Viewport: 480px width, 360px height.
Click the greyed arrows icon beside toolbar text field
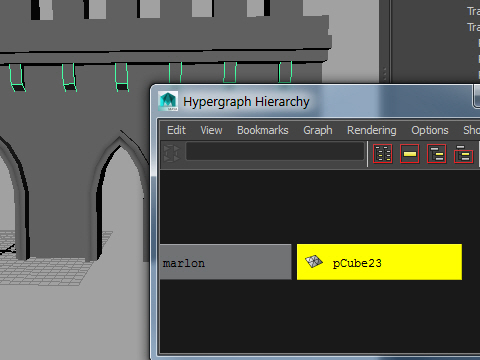172,153
